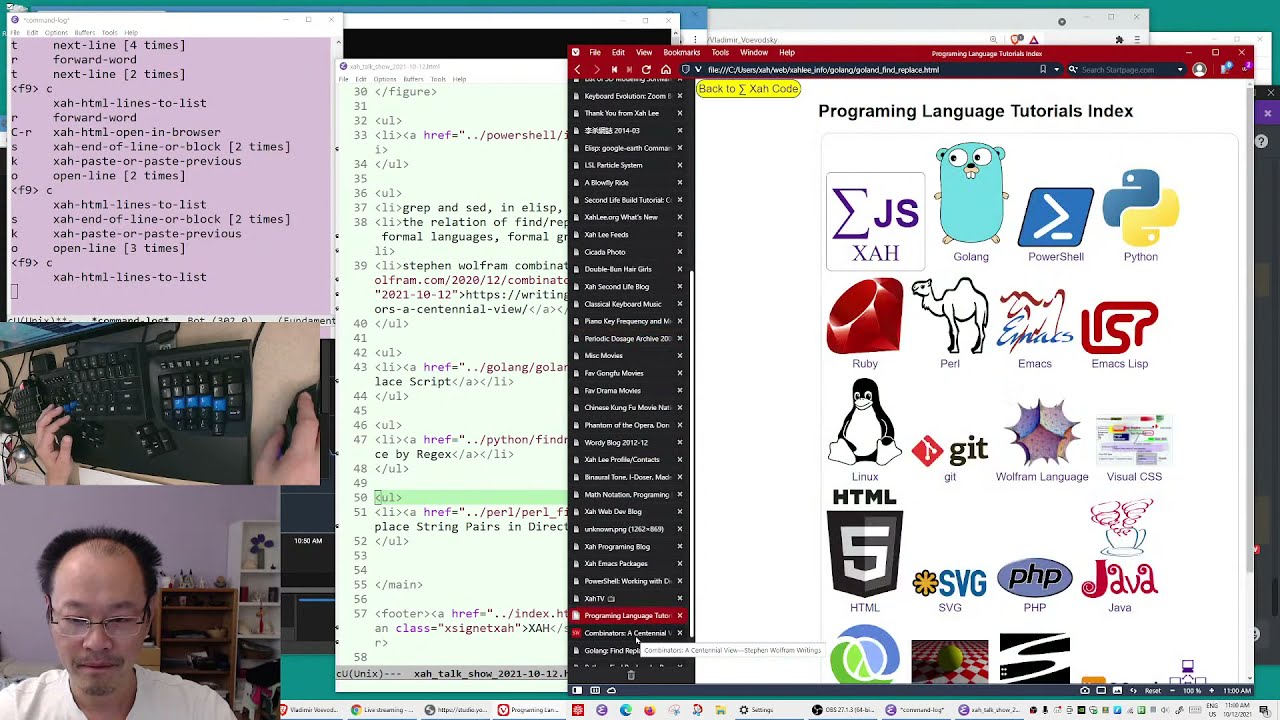Open the home page via home icon

point(666,69)
